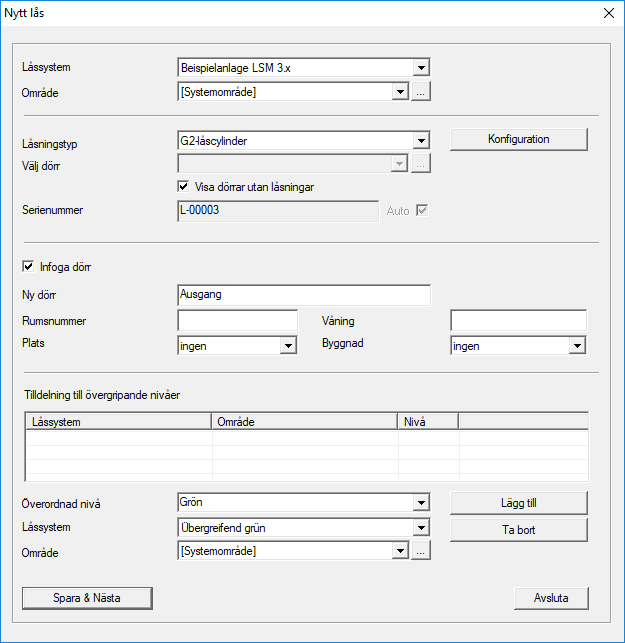The height and width of the screenshot is (643, 625).
Task: Click 'Spara & Nästa' to save
Action: [x=87, y=598]
